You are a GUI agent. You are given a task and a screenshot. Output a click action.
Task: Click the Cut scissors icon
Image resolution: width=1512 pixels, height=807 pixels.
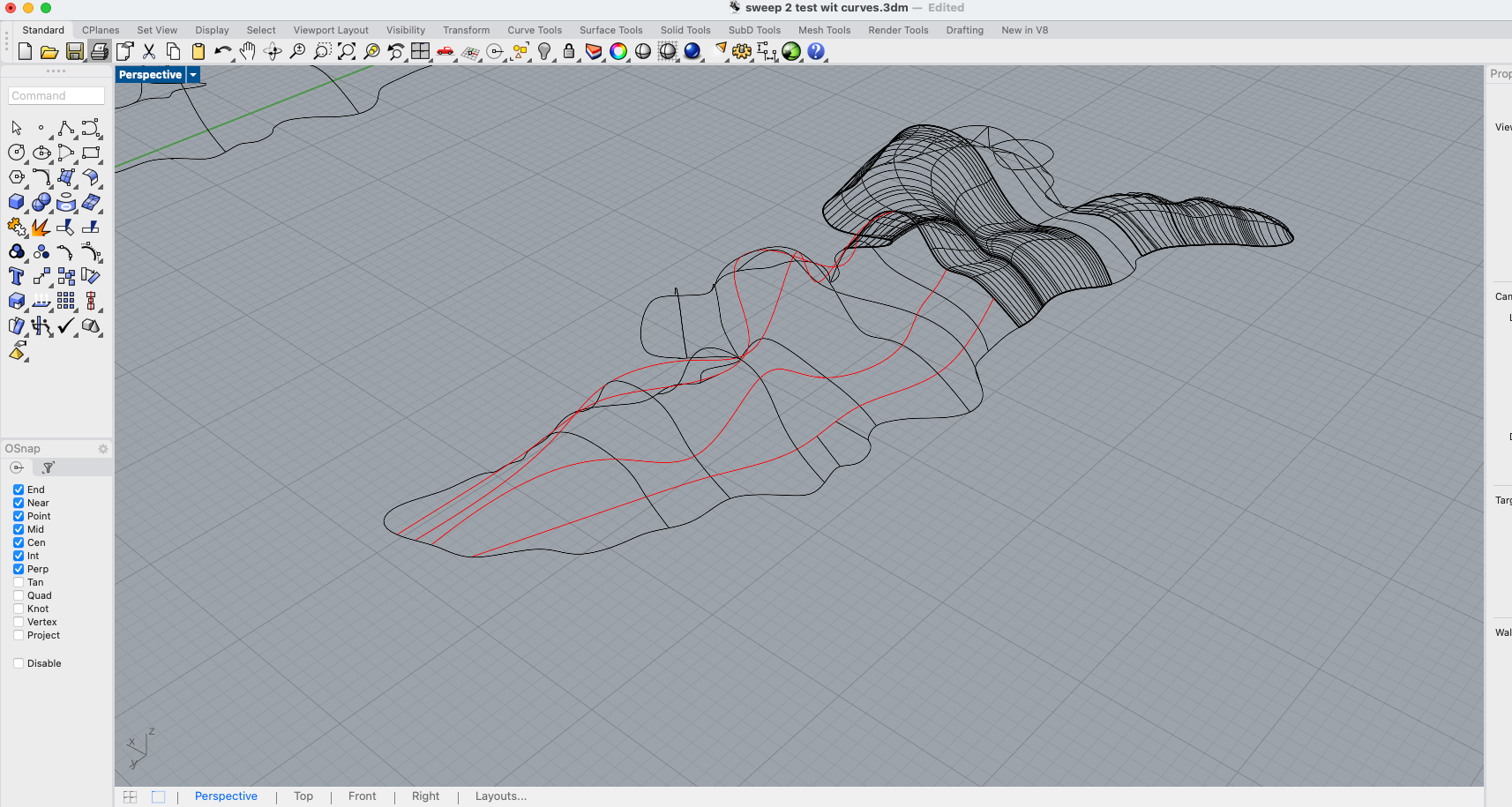(149, 51)
